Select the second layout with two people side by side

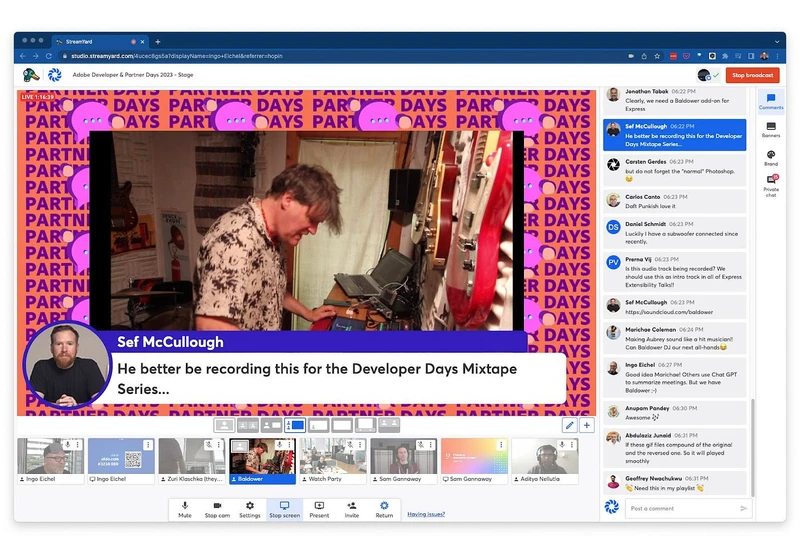[248, 425]
